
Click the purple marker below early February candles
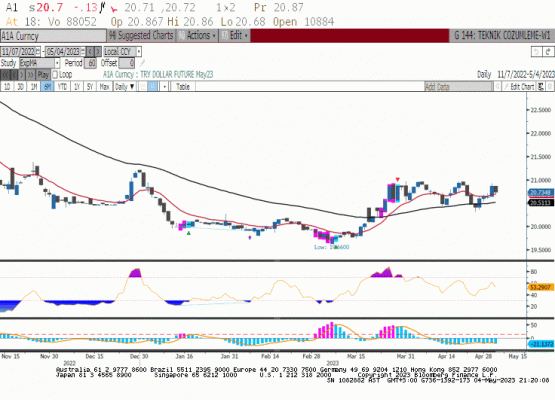[x=250, y=238]
